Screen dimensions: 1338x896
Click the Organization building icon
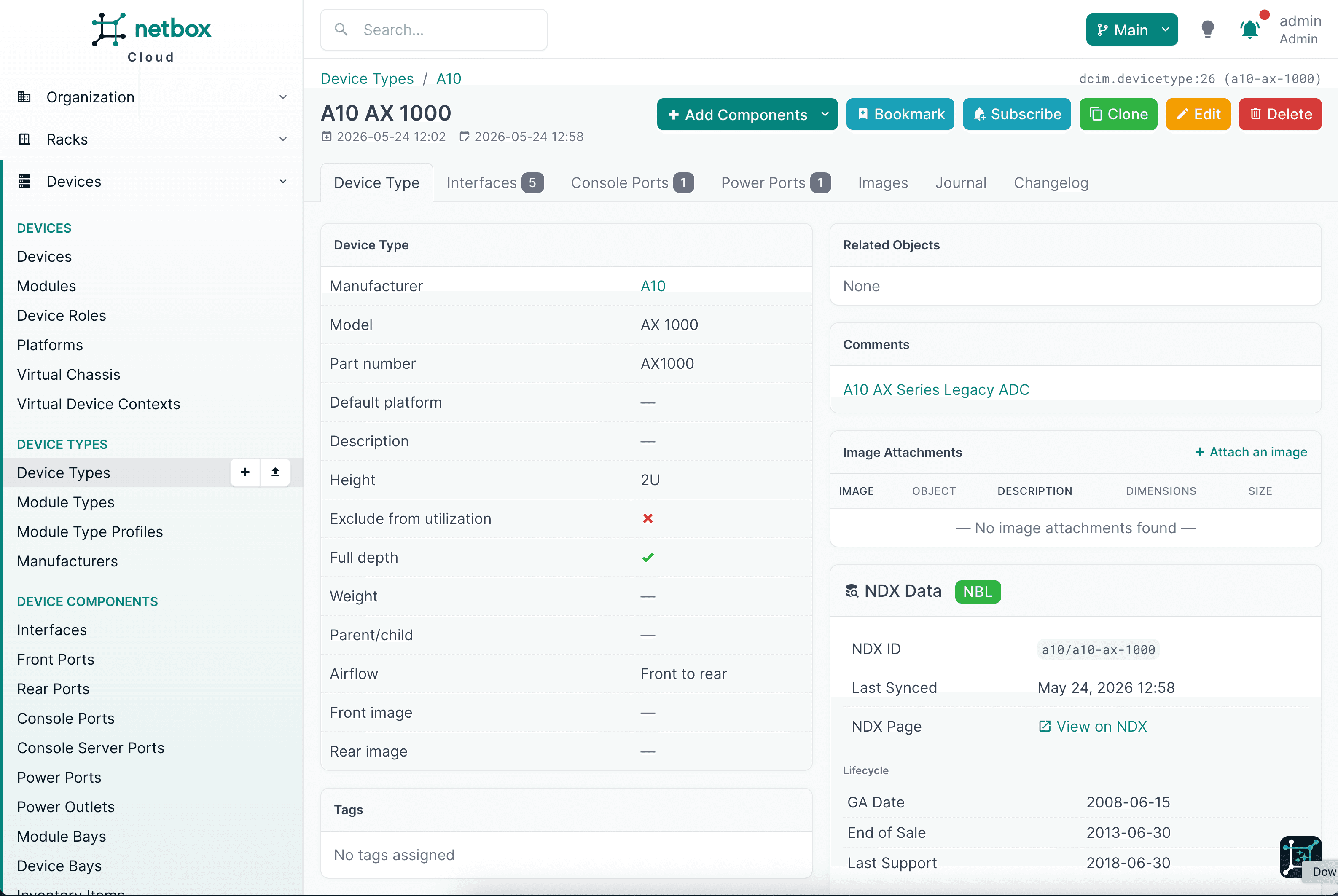[x=24, y=97]
